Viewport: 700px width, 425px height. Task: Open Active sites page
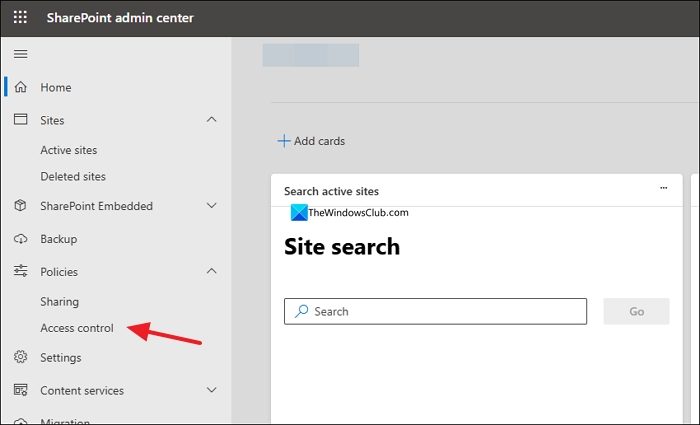coord(69,150)
